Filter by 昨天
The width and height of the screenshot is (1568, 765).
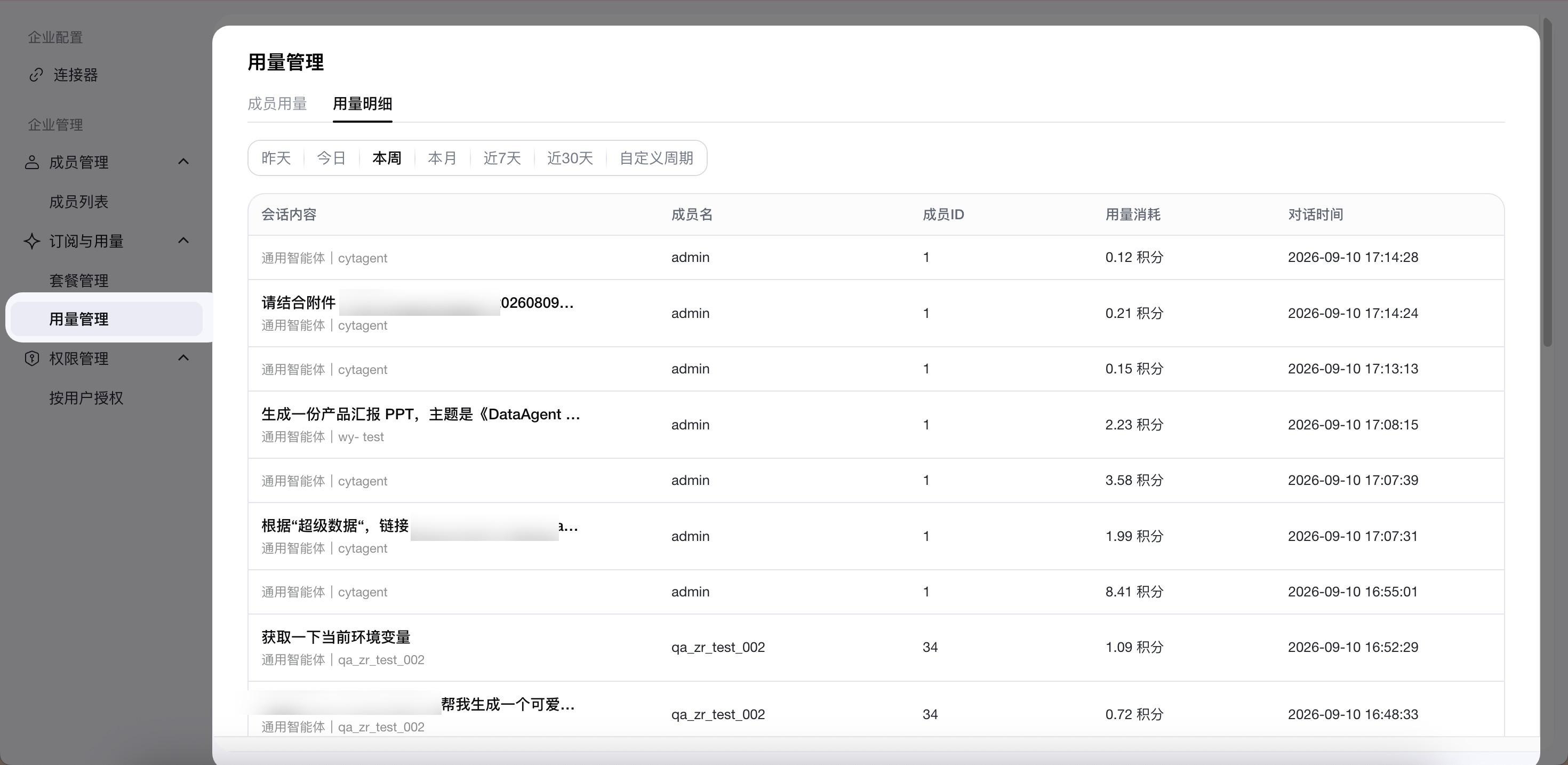pos(276,158)
